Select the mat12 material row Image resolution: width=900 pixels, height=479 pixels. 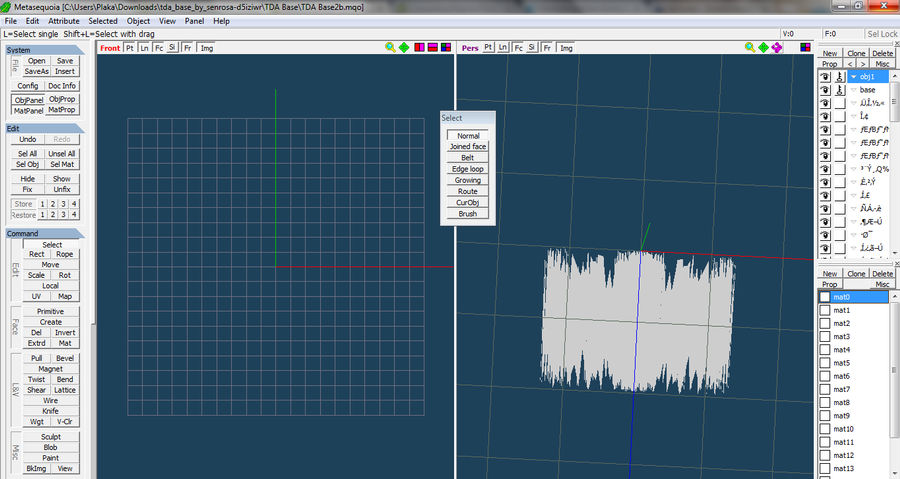coord(853,455)
